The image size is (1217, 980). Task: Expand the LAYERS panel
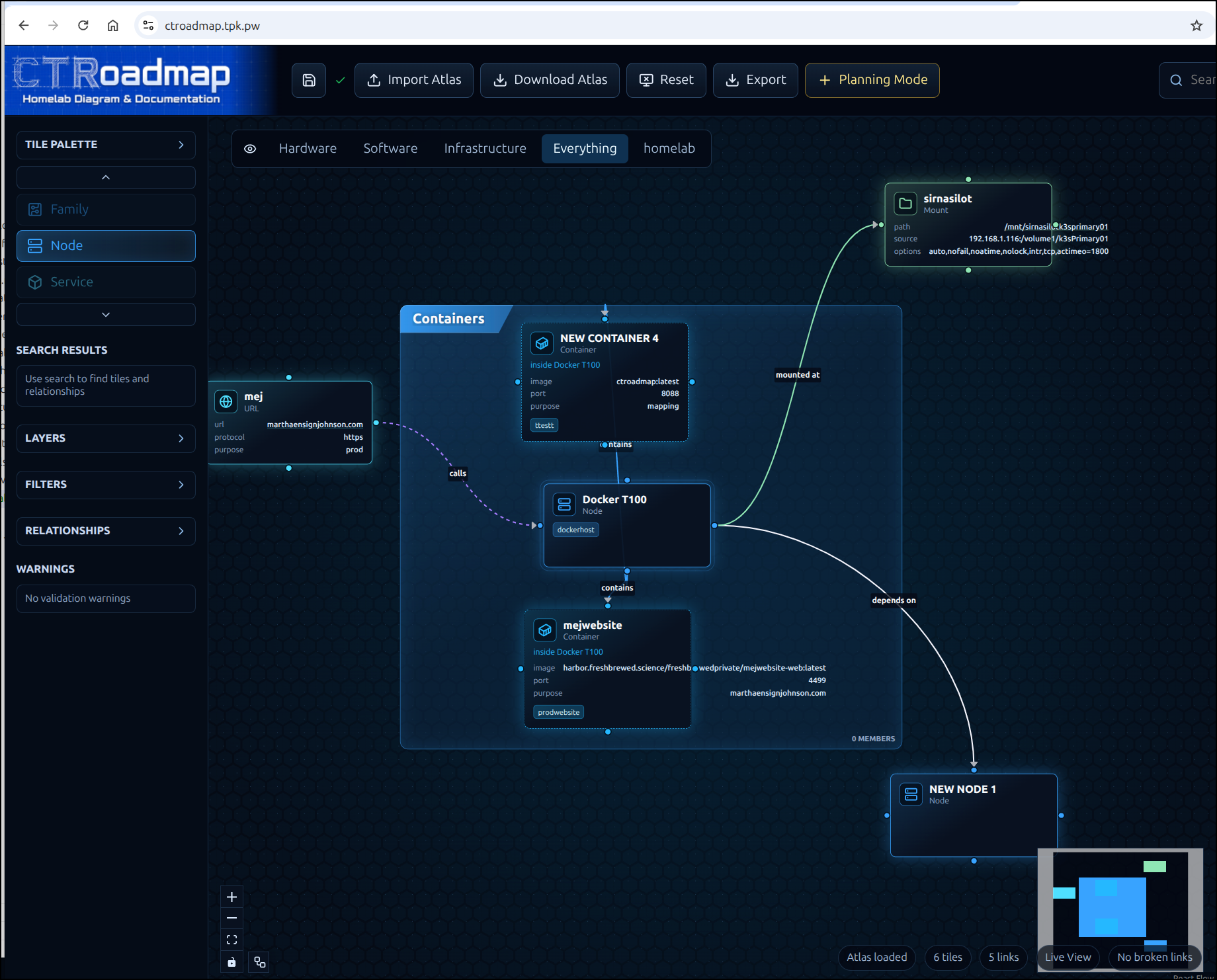(106, 438)
